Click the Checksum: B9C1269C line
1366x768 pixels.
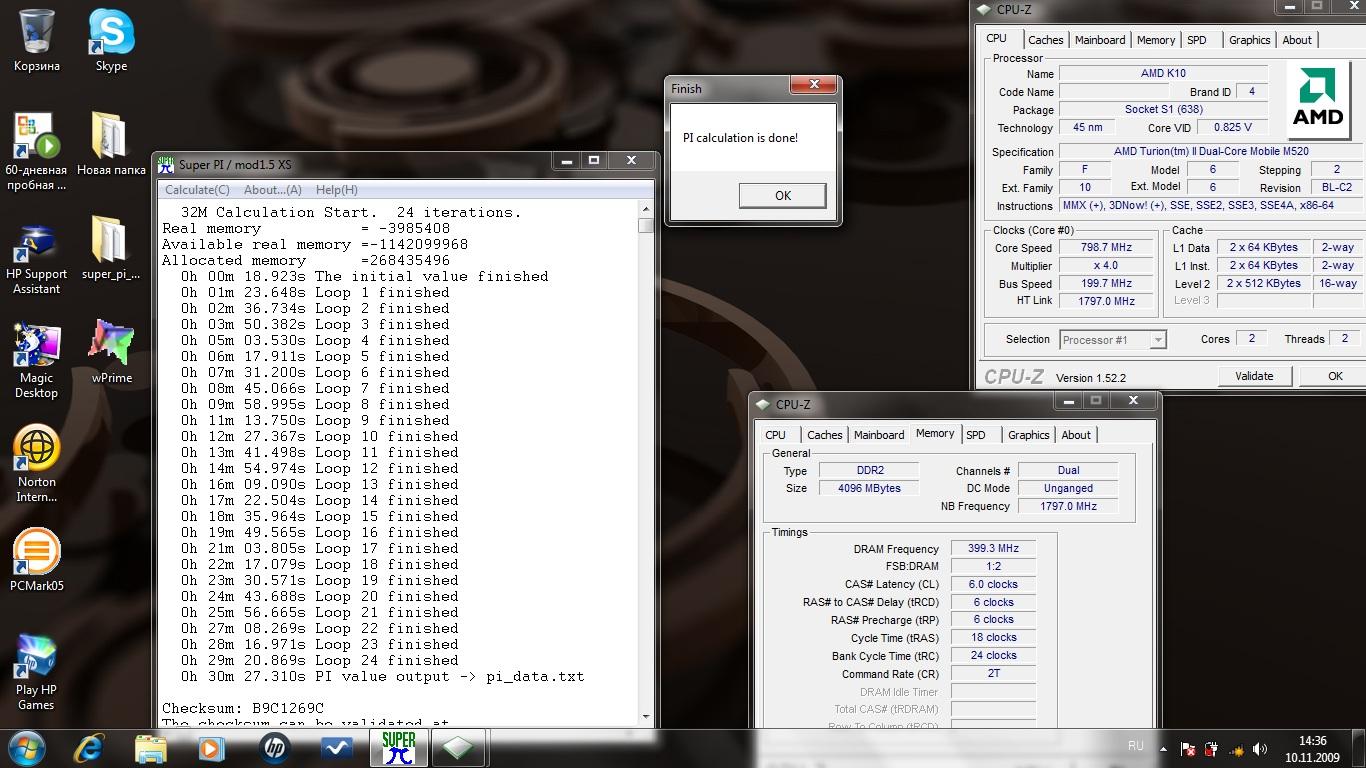tap(243, 708)
